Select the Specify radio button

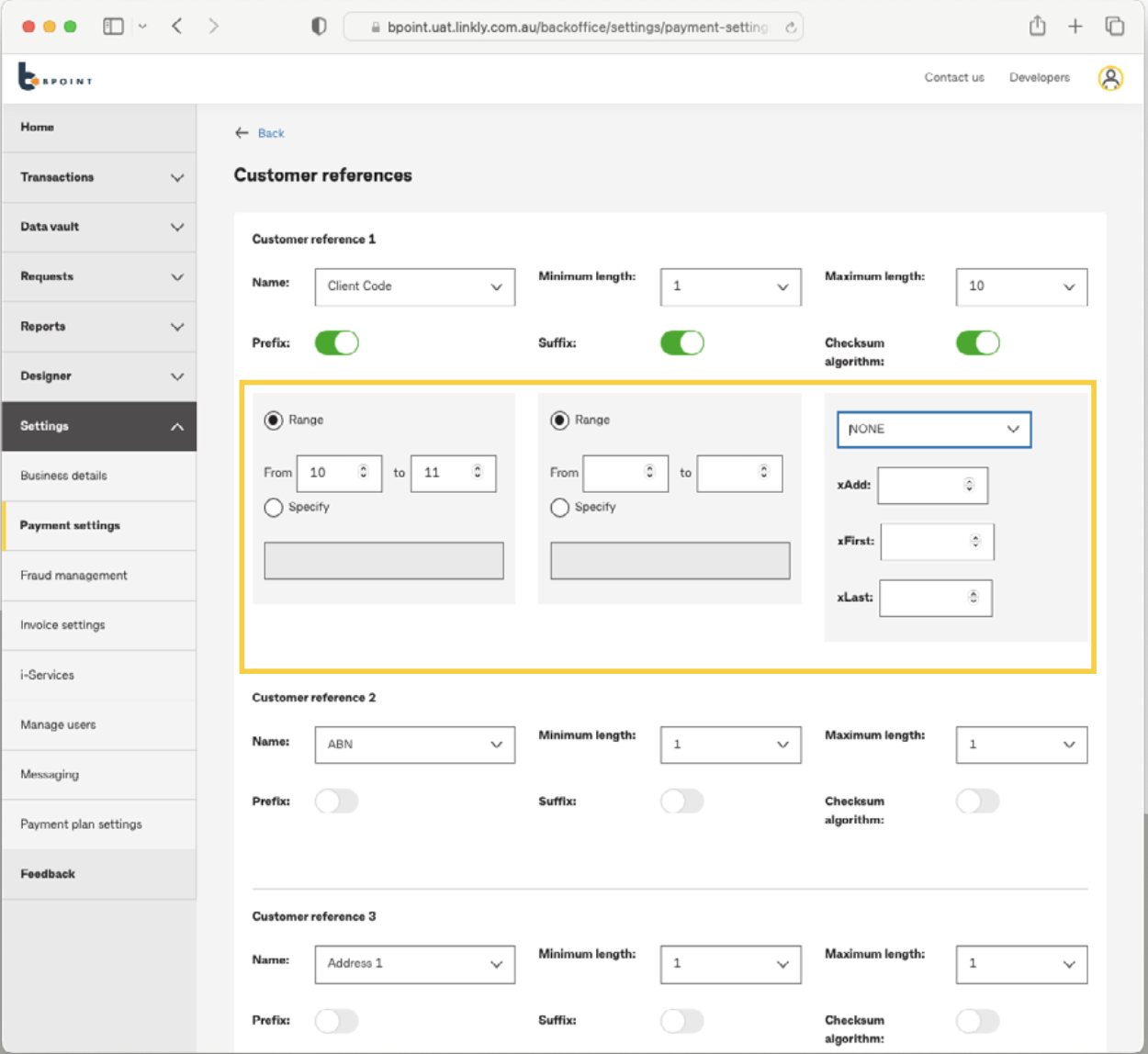[273, 508]
